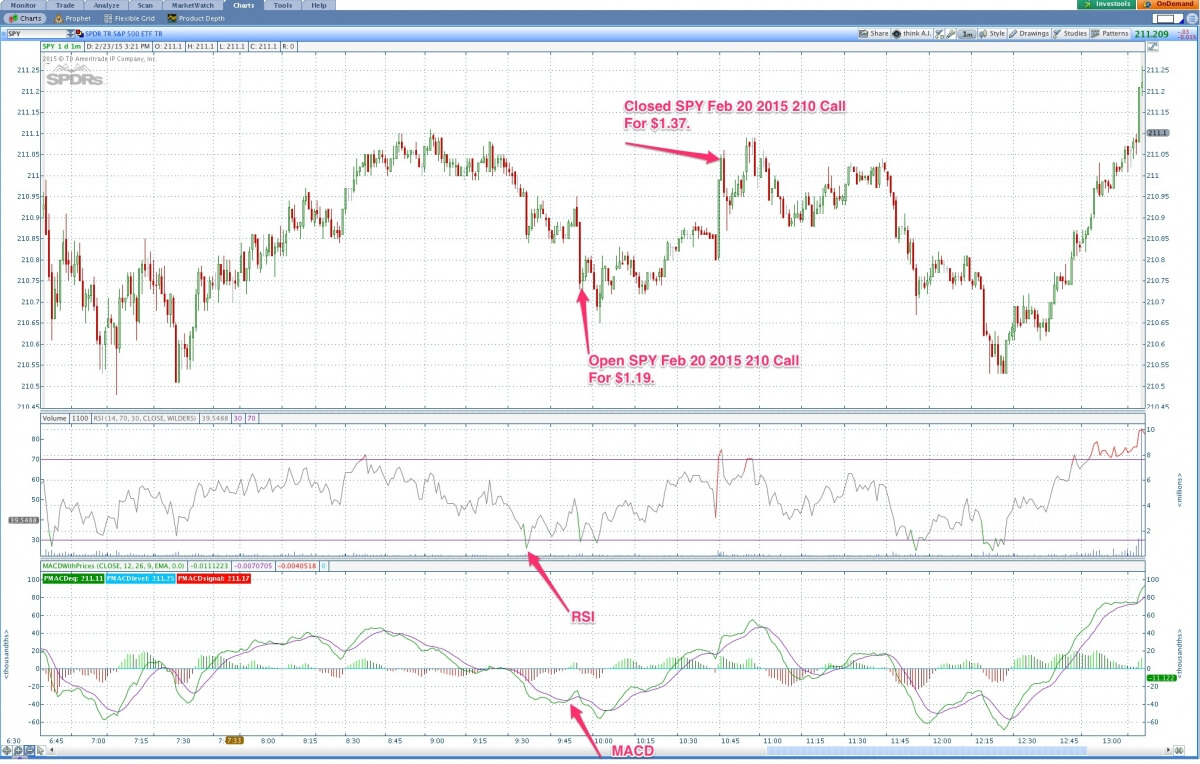The image size is (1200, 764).
Task: Click the MACDWithPrices study label
Action: coord(114,566)
